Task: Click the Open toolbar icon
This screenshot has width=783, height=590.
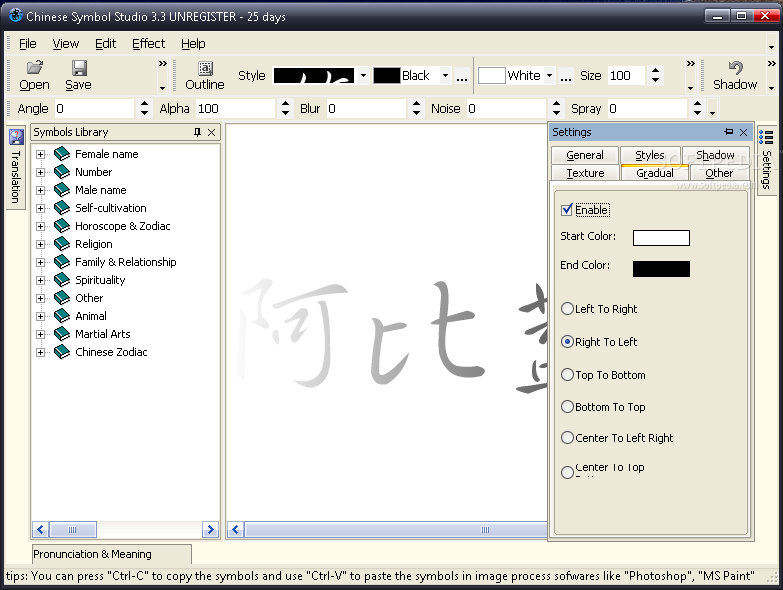Action: coord(34,68)
